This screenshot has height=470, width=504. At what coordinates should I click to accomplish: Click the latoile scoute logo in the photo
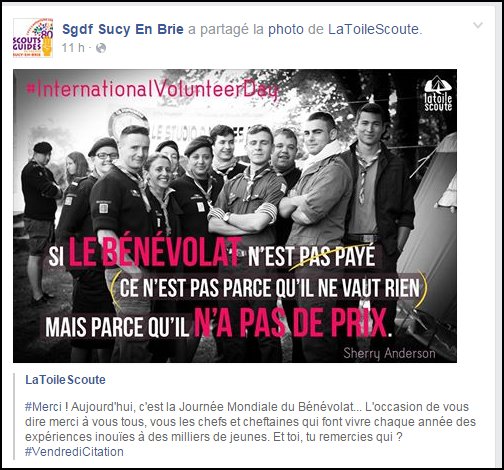tap(438, 93)
